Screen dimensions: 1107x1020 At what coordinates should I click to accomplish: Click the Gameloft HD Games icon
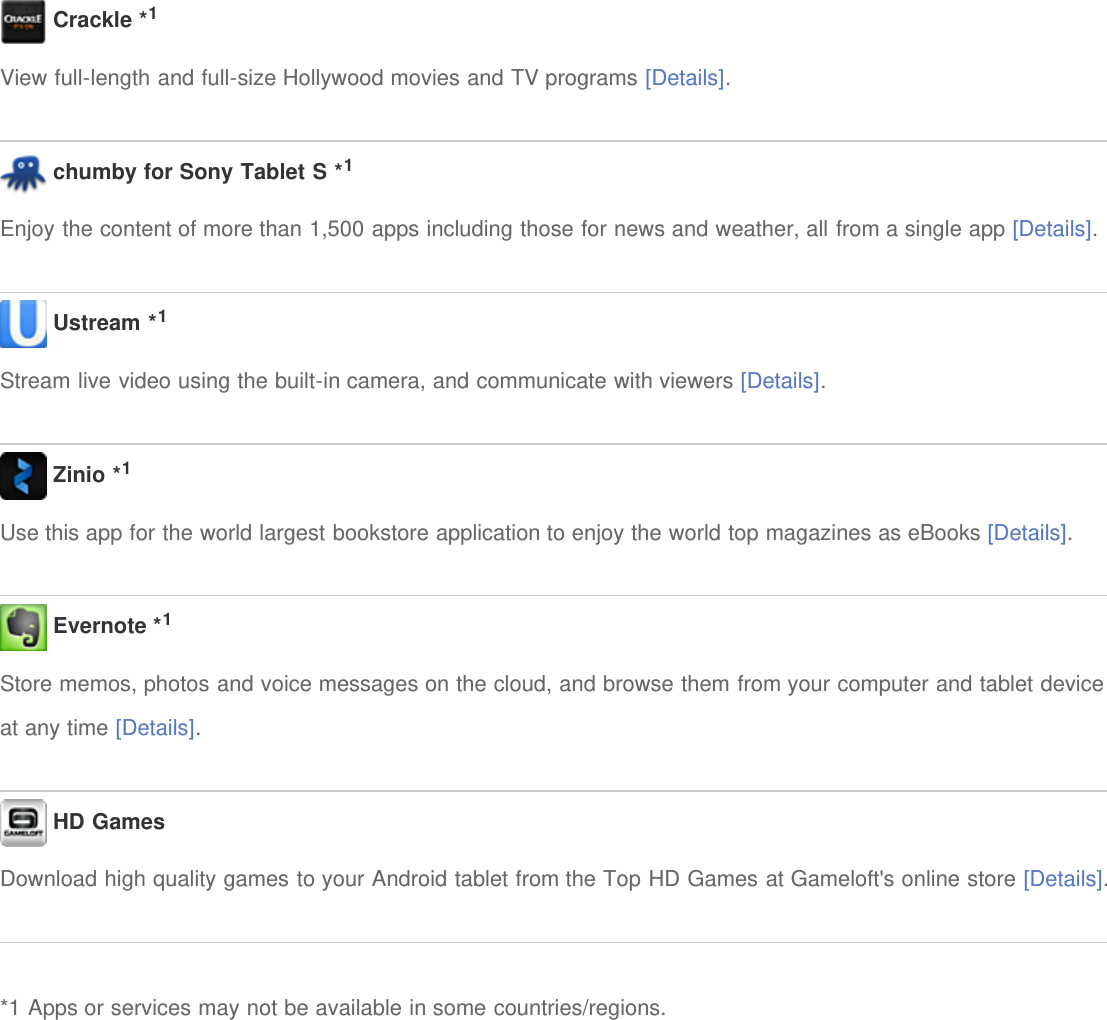pyautogui.click(x=23, y=822)
